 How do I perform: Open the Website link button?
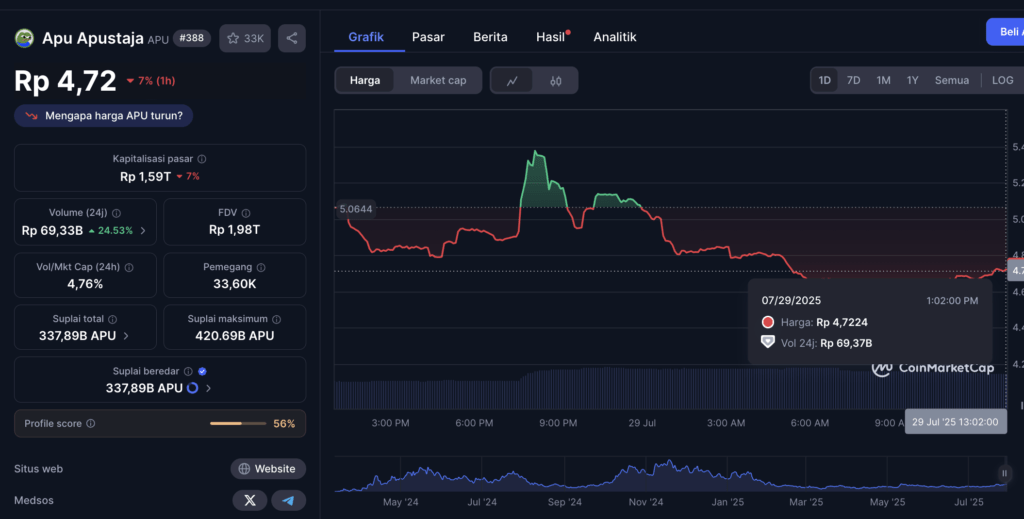268,469
